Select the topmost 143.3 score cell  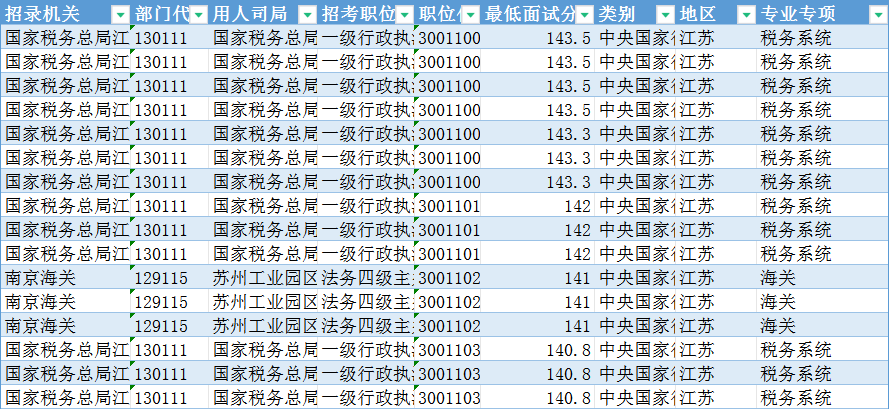pyautogui.click(x=538, y=134)
